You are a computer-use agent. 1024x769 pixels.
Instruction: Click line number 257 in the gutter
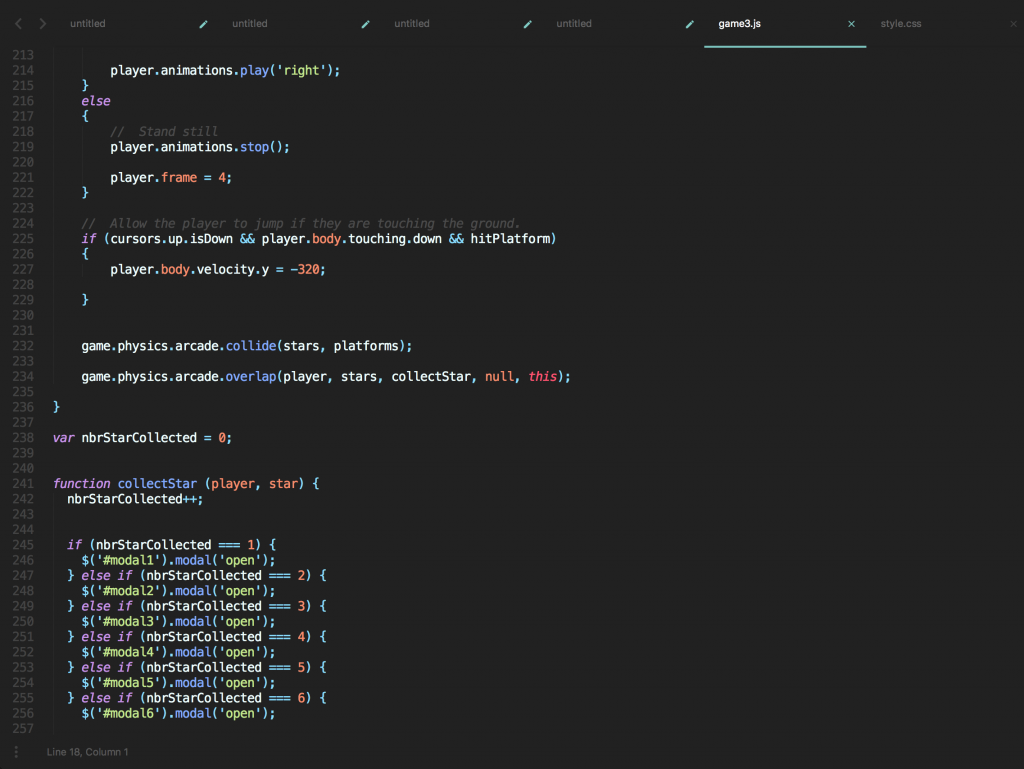23,729
